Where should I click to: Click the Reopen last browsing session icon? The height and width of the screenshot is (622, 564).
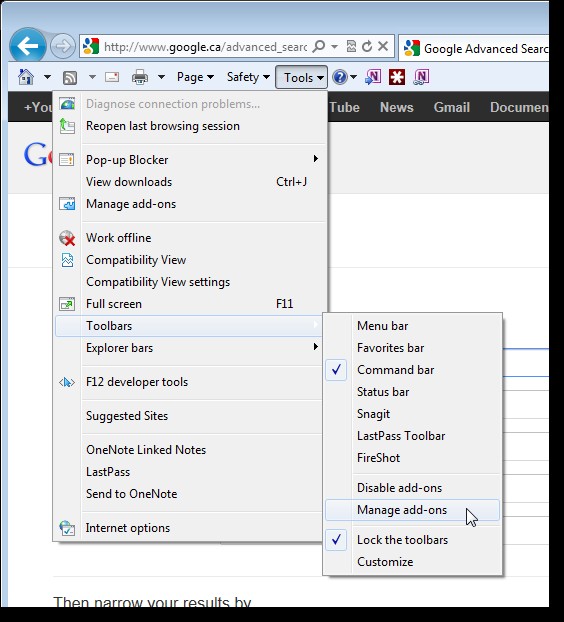[x=67, y=126]
